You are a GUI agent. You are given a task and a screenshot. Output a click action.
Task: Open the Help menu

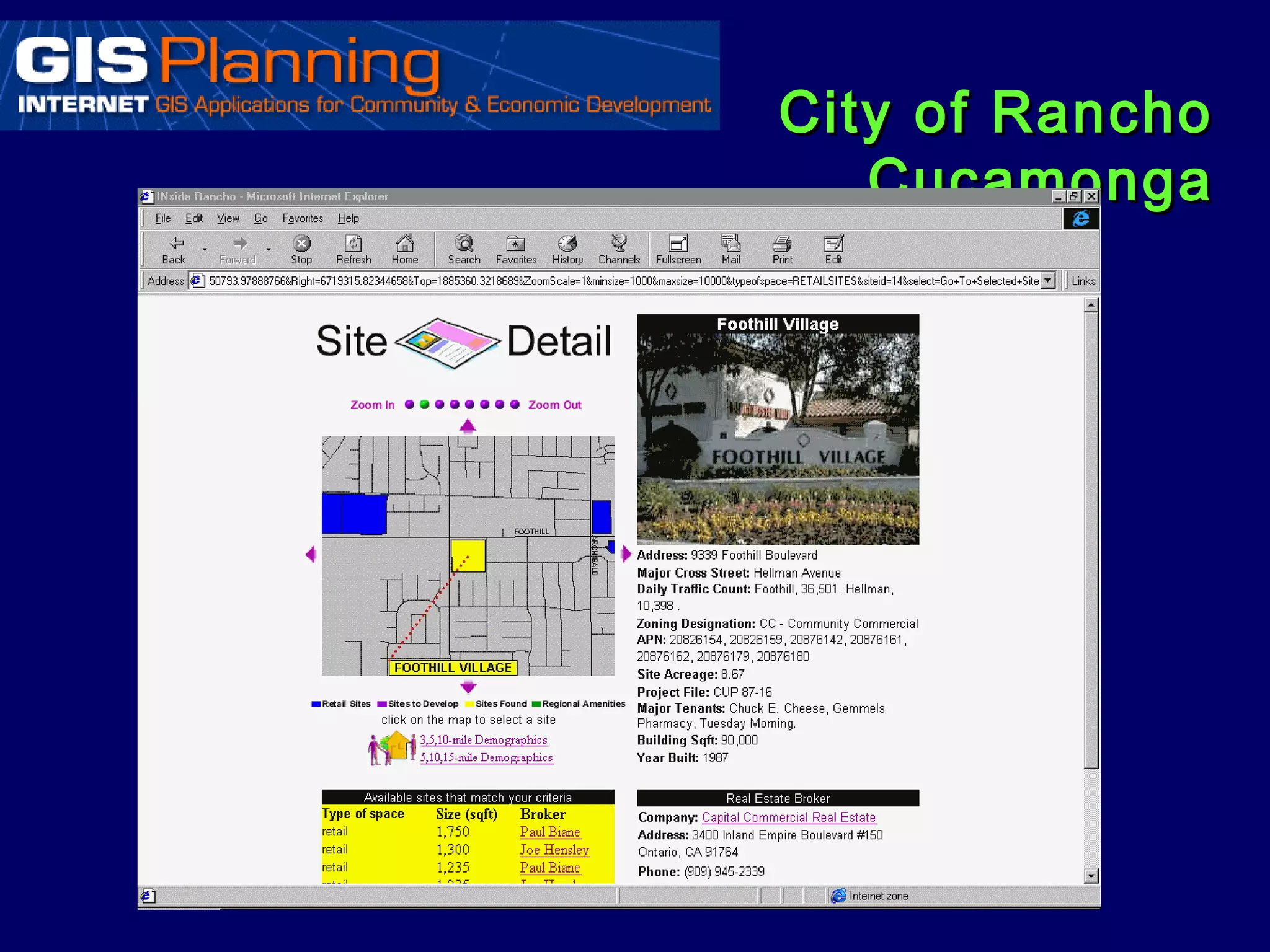click(x=349, y=218)
